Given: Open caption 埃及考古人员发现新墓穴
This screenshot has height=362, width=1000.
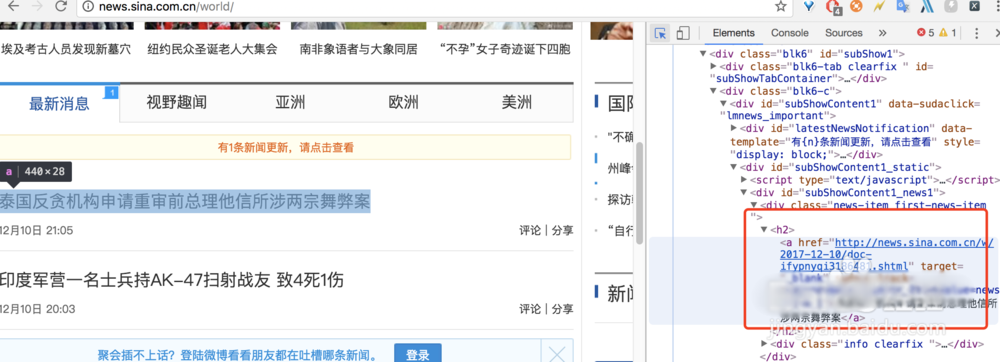Looking at the screenshot, I should click(66, 49).
